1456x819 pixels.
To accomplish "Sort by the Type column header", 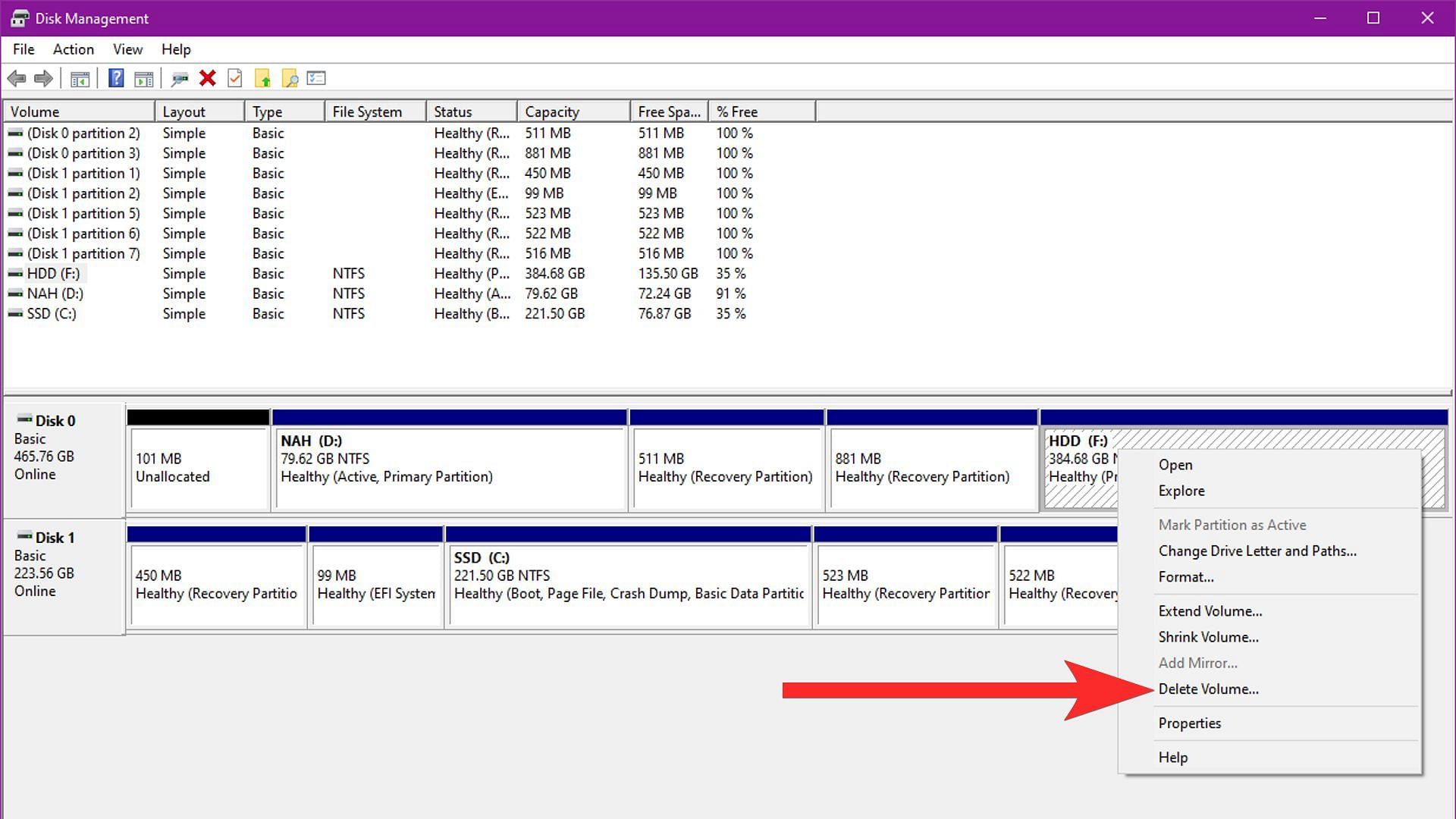I will (x=285, y=111).
